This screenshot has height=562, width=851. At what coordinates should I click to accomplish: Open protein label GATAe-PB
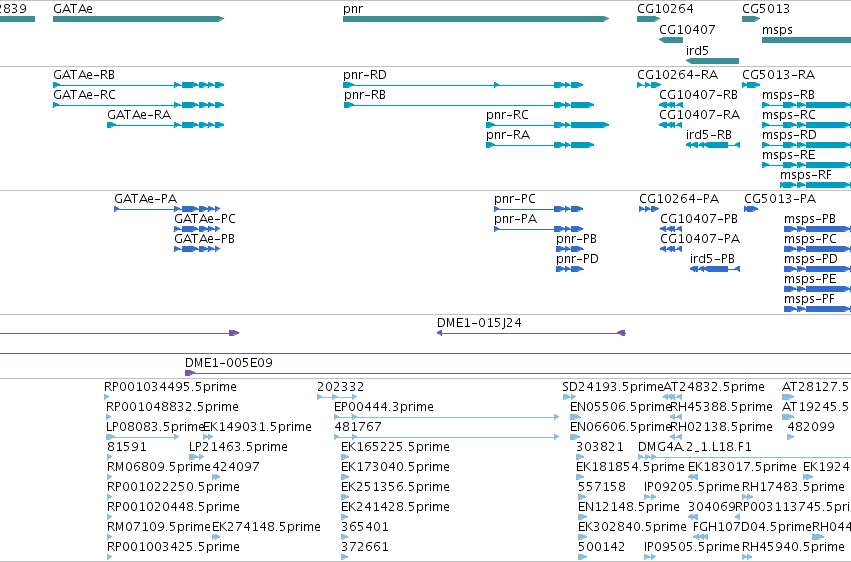pos(205,239)
